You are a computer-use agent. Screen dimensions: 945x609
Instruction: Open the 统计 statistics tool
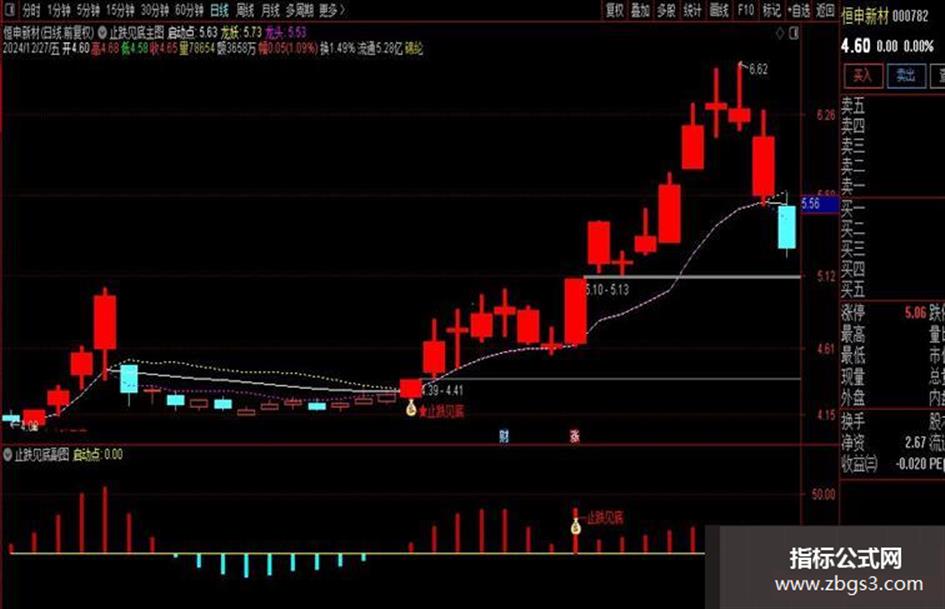coord(692,10)
